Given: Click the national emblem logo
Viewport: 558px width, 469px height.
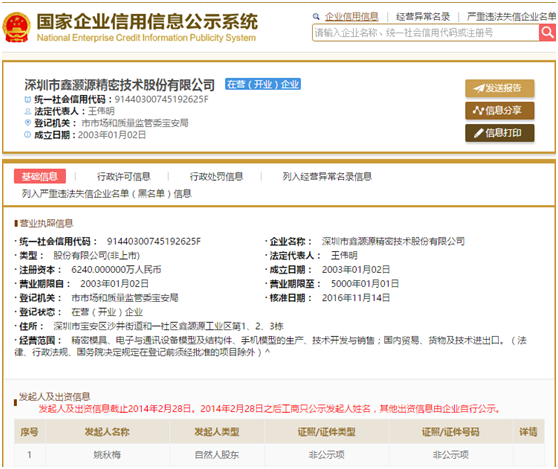Looking at the screenshot, I should (x=16, y=27).
